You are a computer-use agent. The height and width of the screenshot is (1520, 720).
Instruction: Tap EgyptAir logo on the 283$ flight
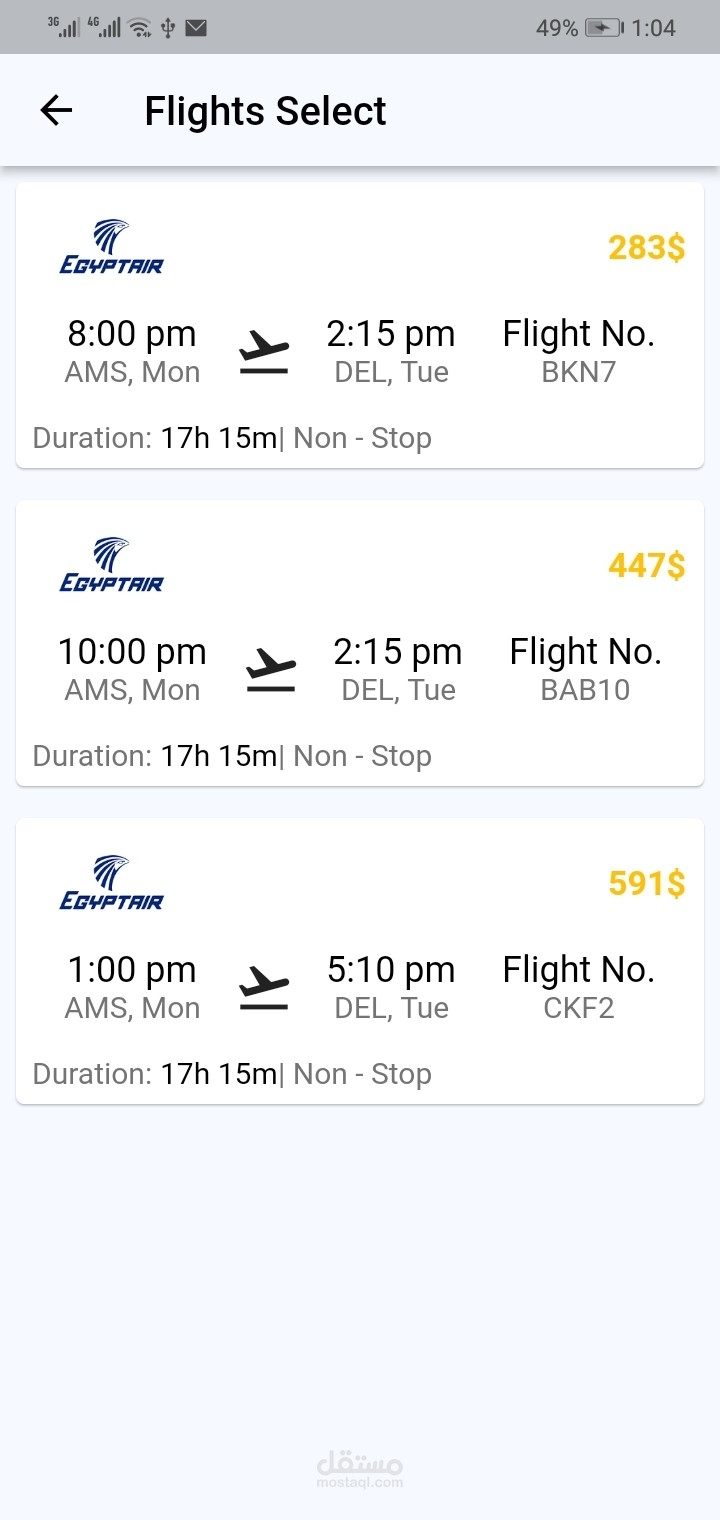tap(111, 247)
